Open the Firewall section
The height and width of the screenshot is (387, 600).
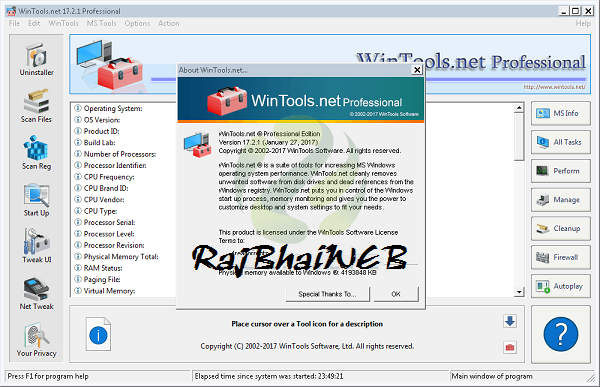[561, 257]
